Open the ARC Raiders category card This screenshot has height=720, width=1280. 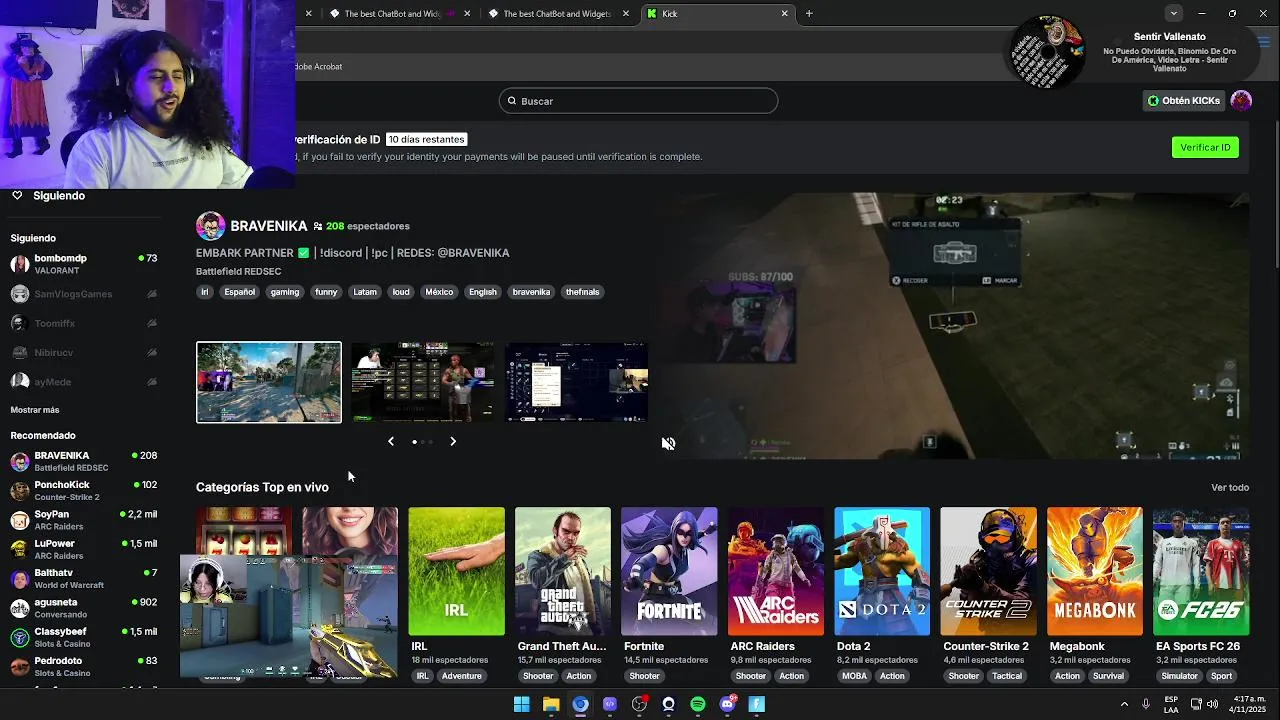tap(776, 571)
